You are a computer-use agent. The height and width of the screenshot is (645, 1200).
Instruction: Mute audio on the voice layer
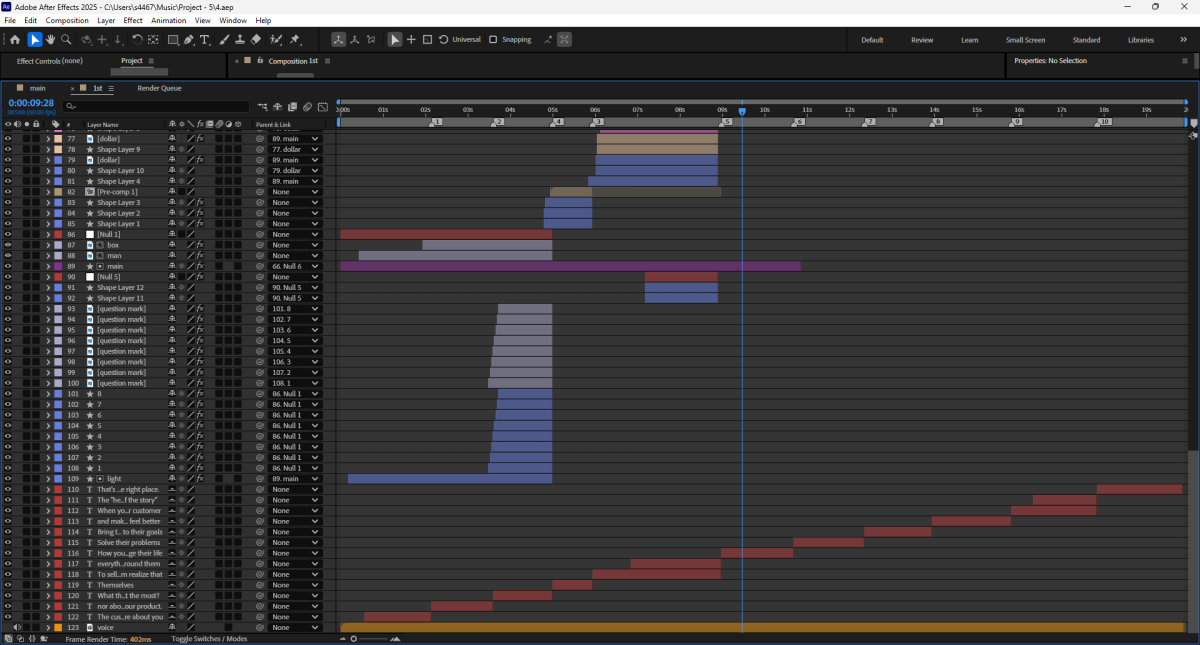tap(17, 628)
